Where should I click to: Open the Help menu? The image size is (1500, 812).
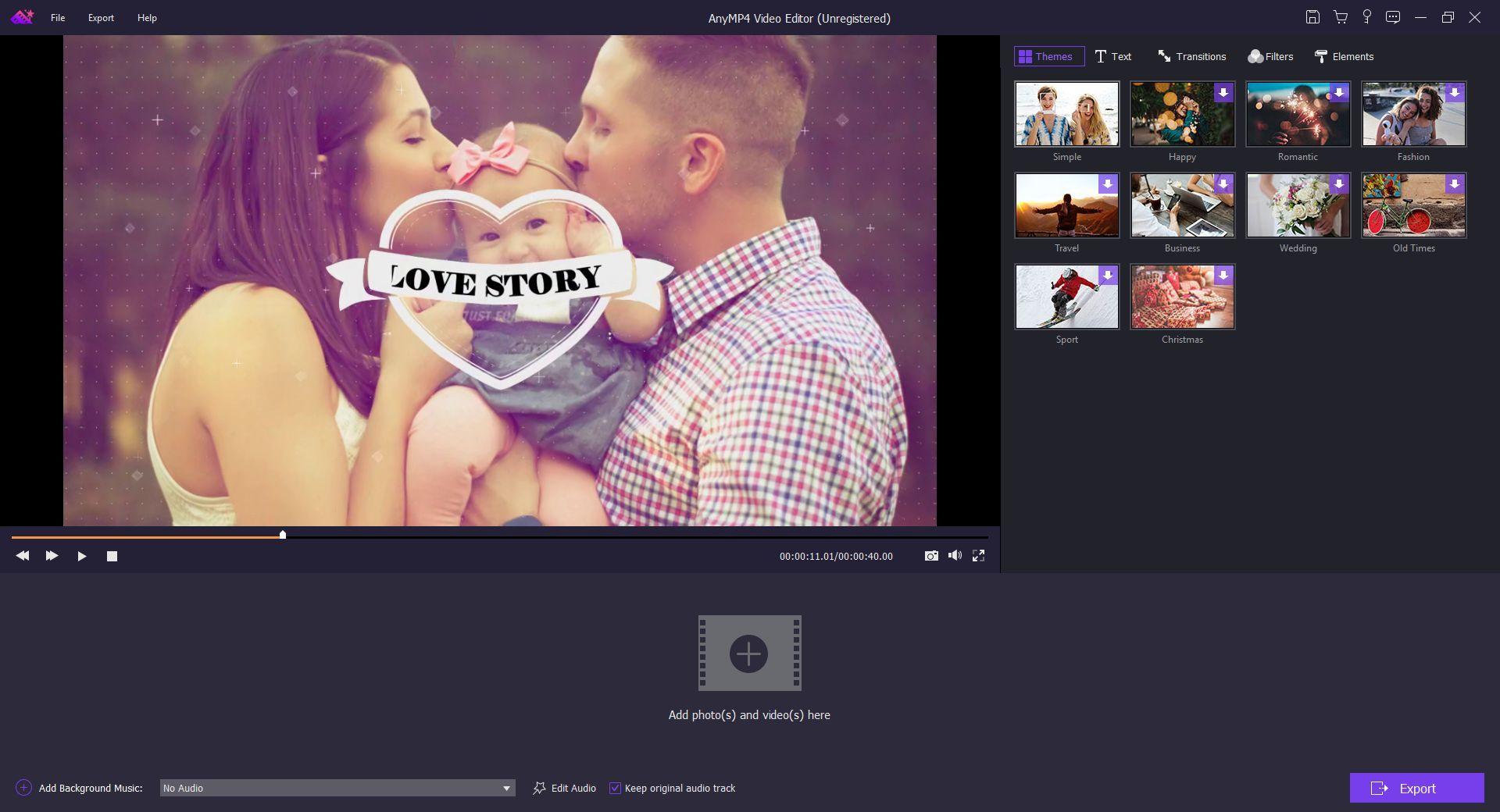tap(146, 17)
